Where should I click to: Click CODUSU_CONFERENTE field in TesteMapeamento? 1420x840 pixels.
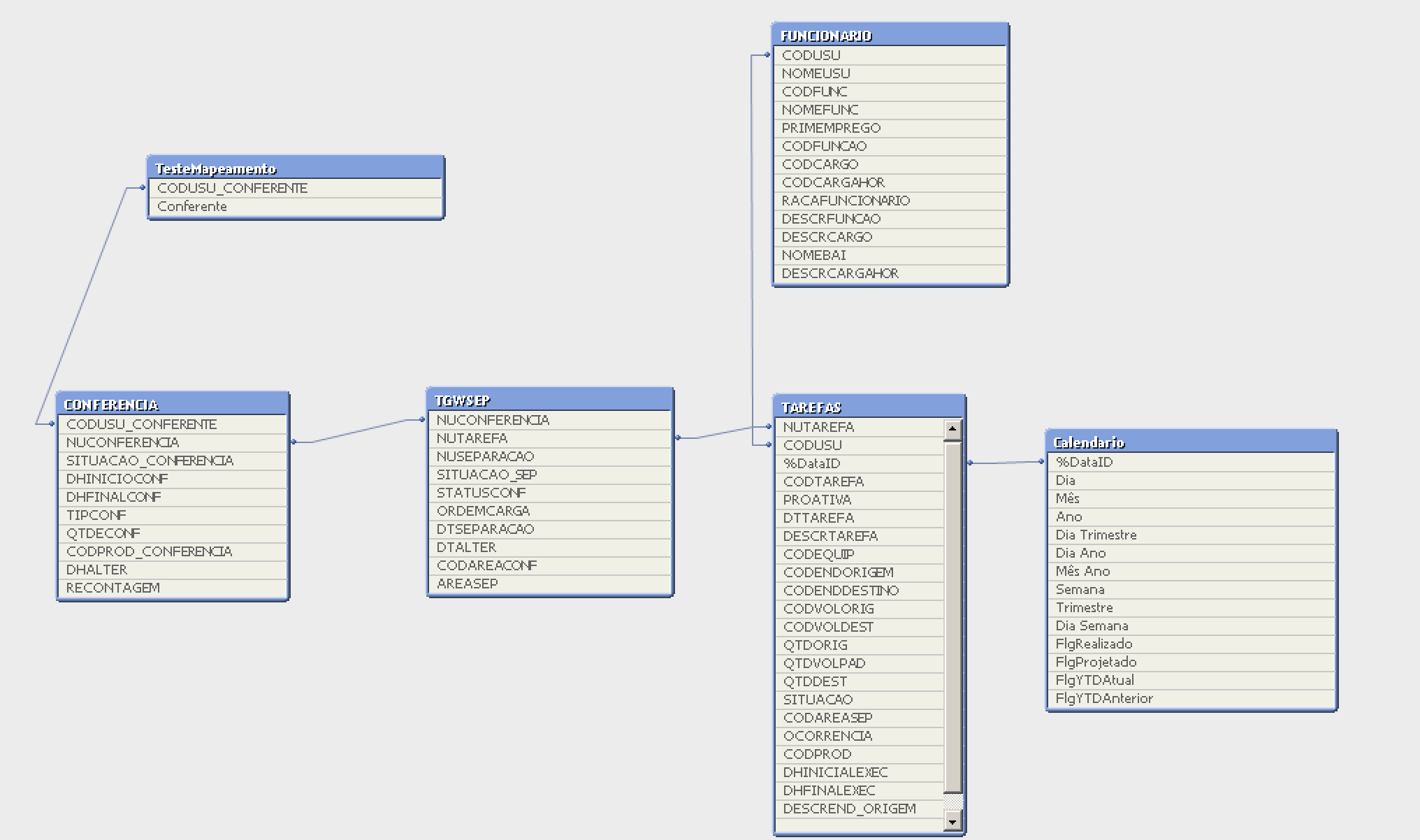click(x=232, y=188)
